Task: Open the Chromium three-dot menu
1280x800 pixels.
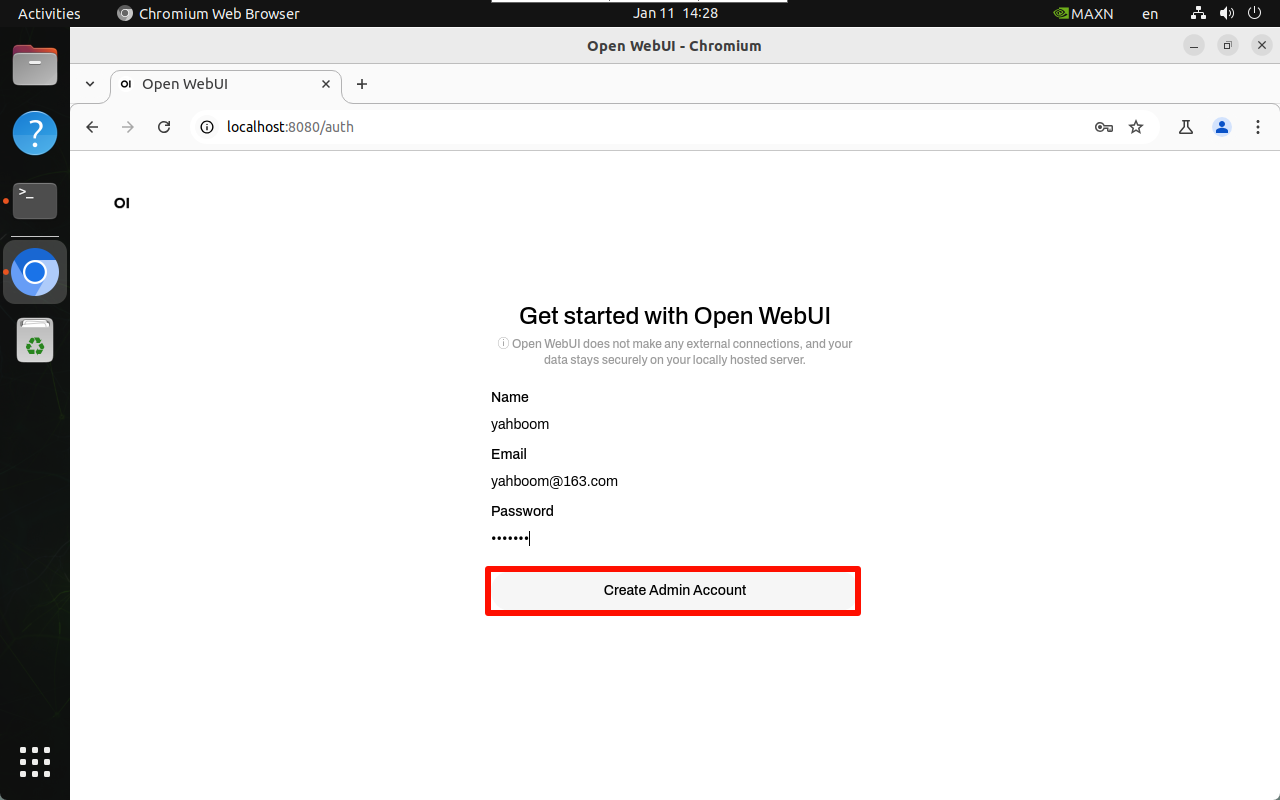Action: [x=1258, y=127]
